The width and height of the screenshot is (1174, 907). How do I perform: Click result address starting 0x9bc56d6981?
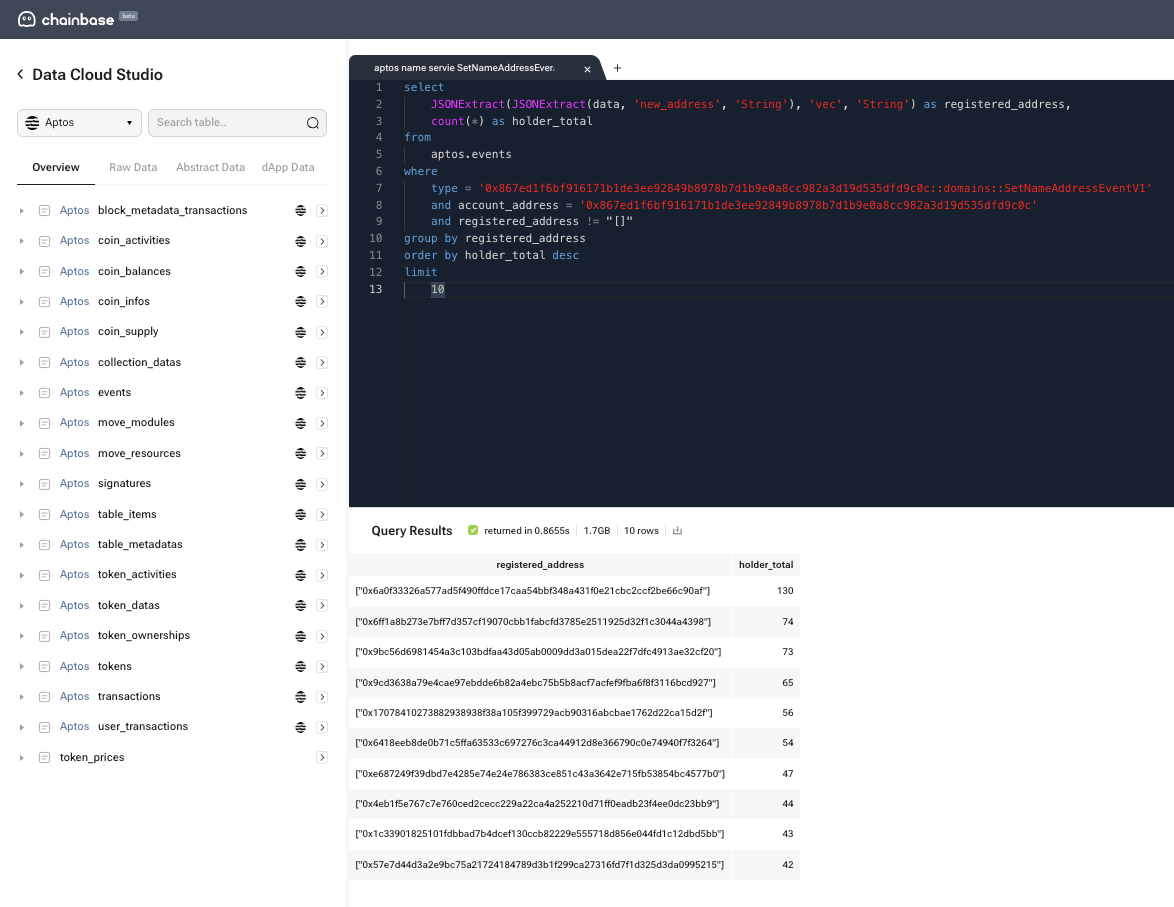click(538, 652)
